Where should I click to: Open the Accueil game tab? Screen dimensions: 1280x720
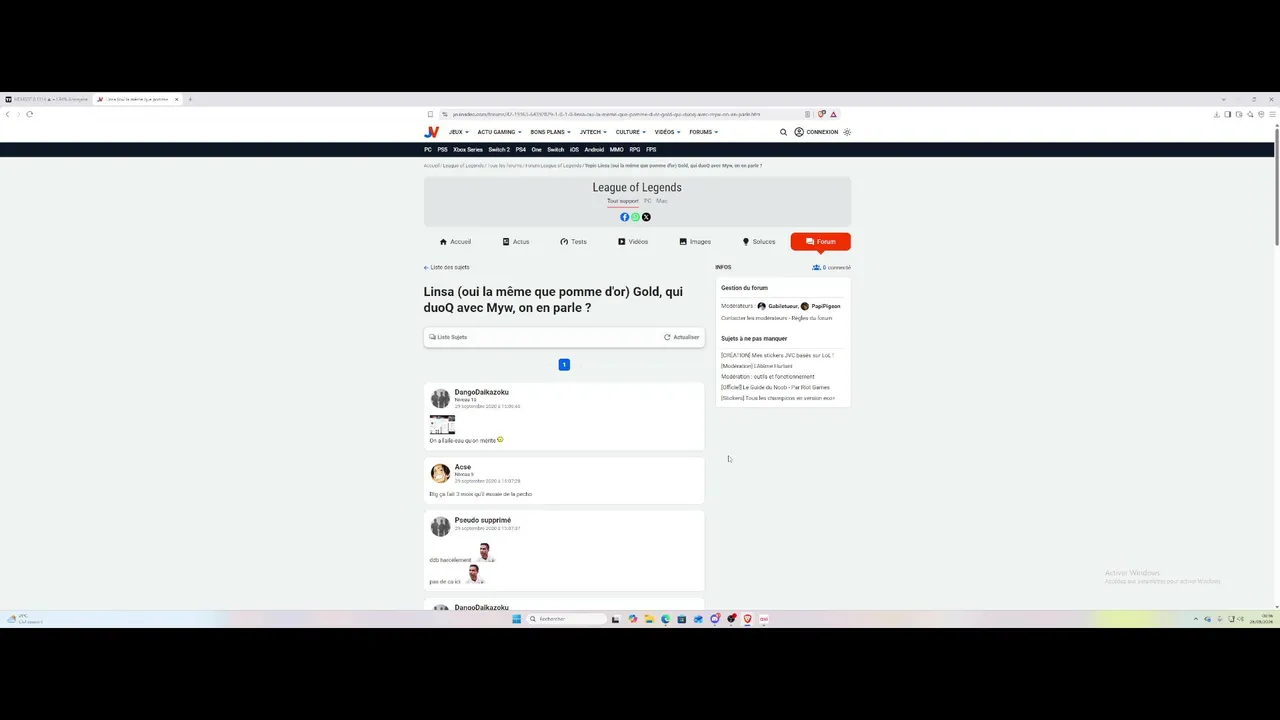[455, 242]
